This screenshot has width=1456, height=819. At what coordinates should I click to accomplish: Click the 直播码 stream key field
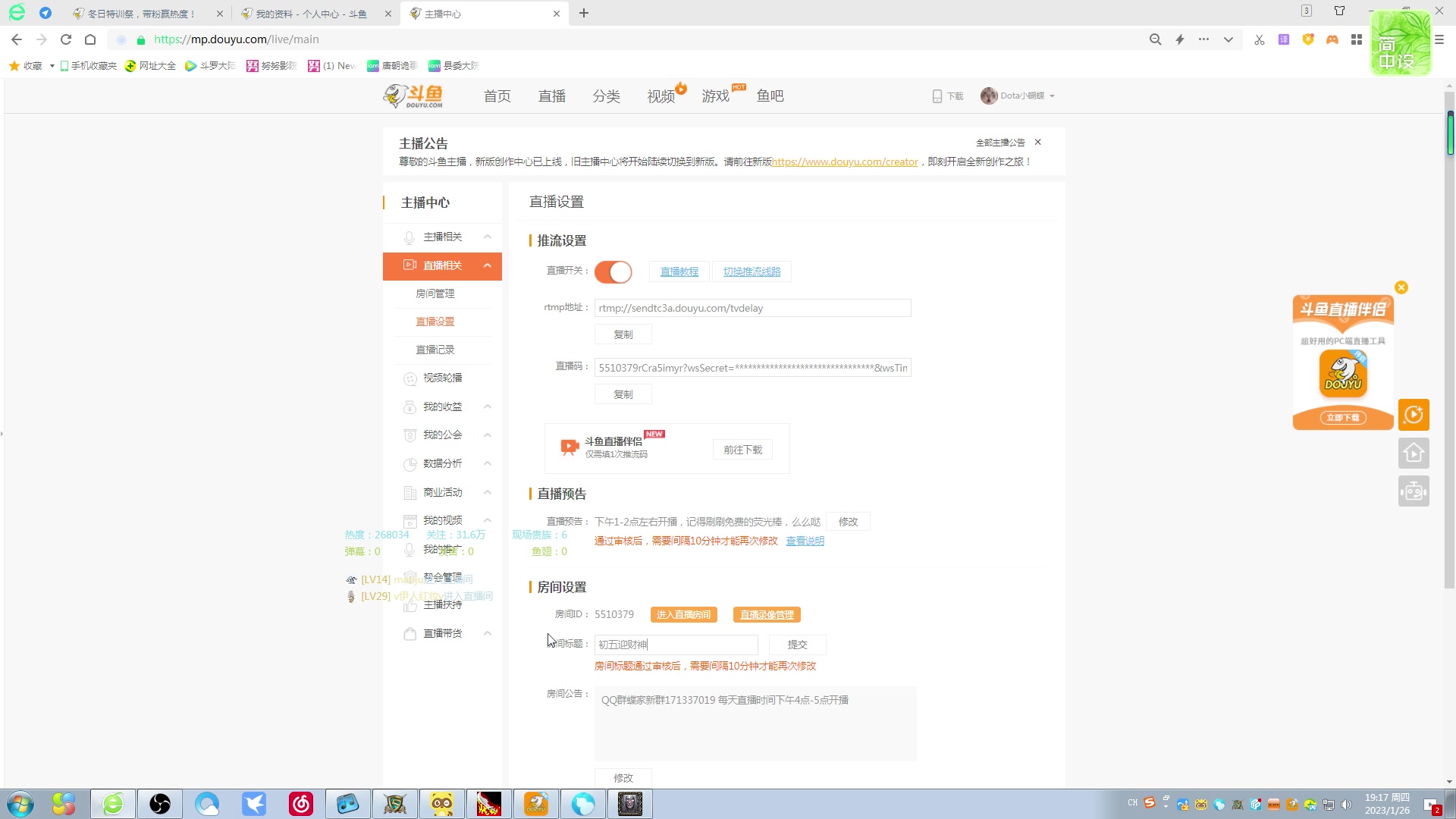(x=752, y=368)
